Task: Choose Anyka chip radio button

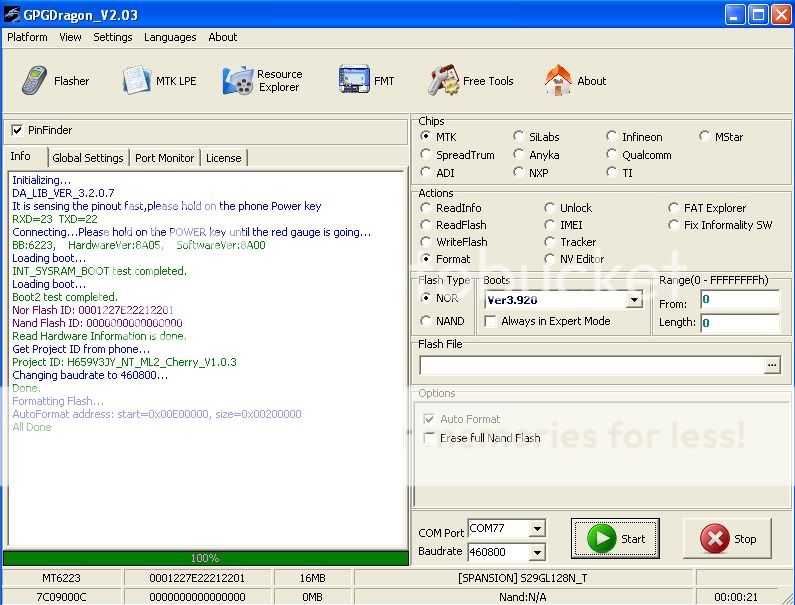Action: (x=518, y=154)
